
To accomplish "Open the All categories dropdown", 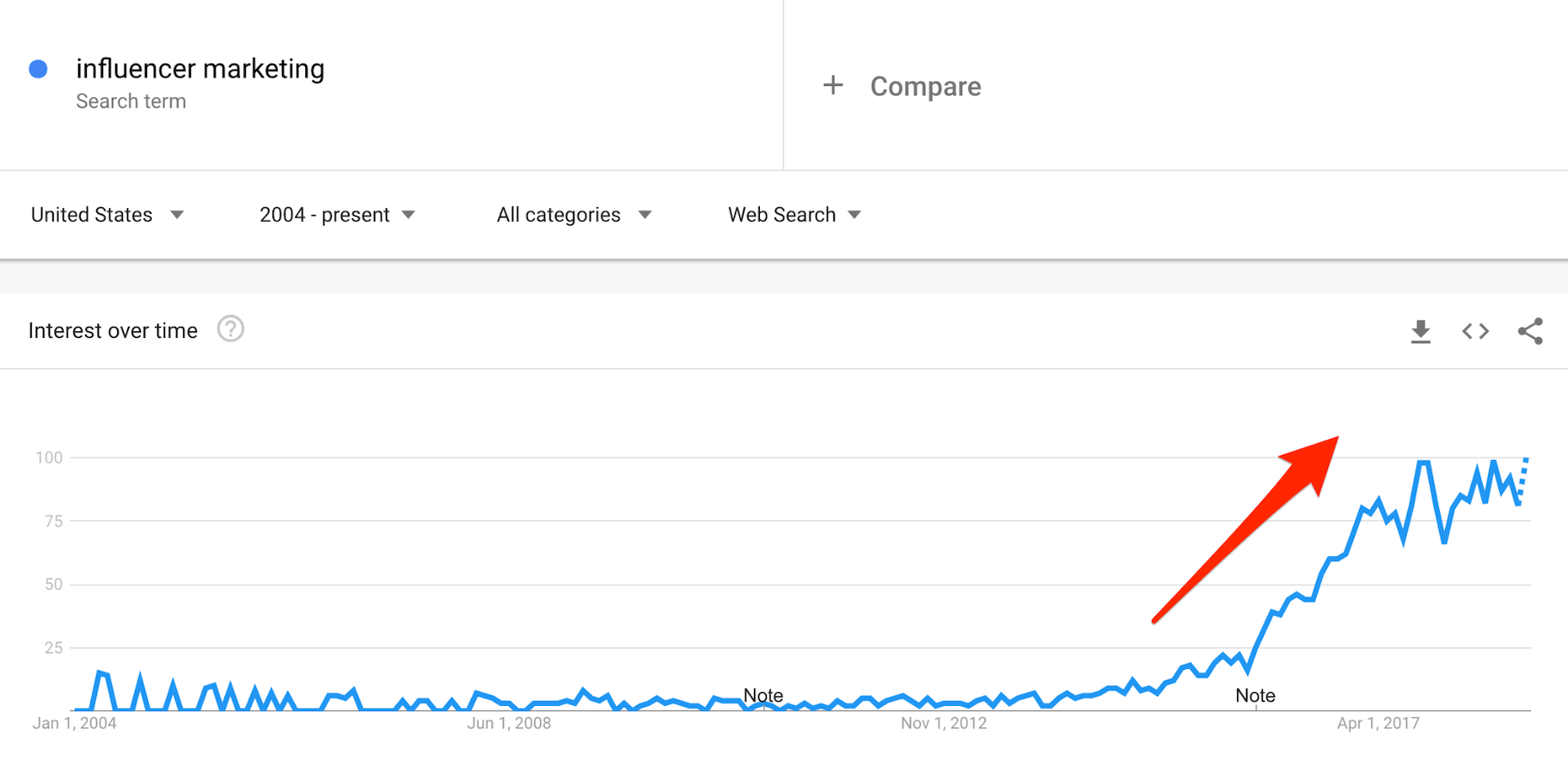I will tap(573, 215).
